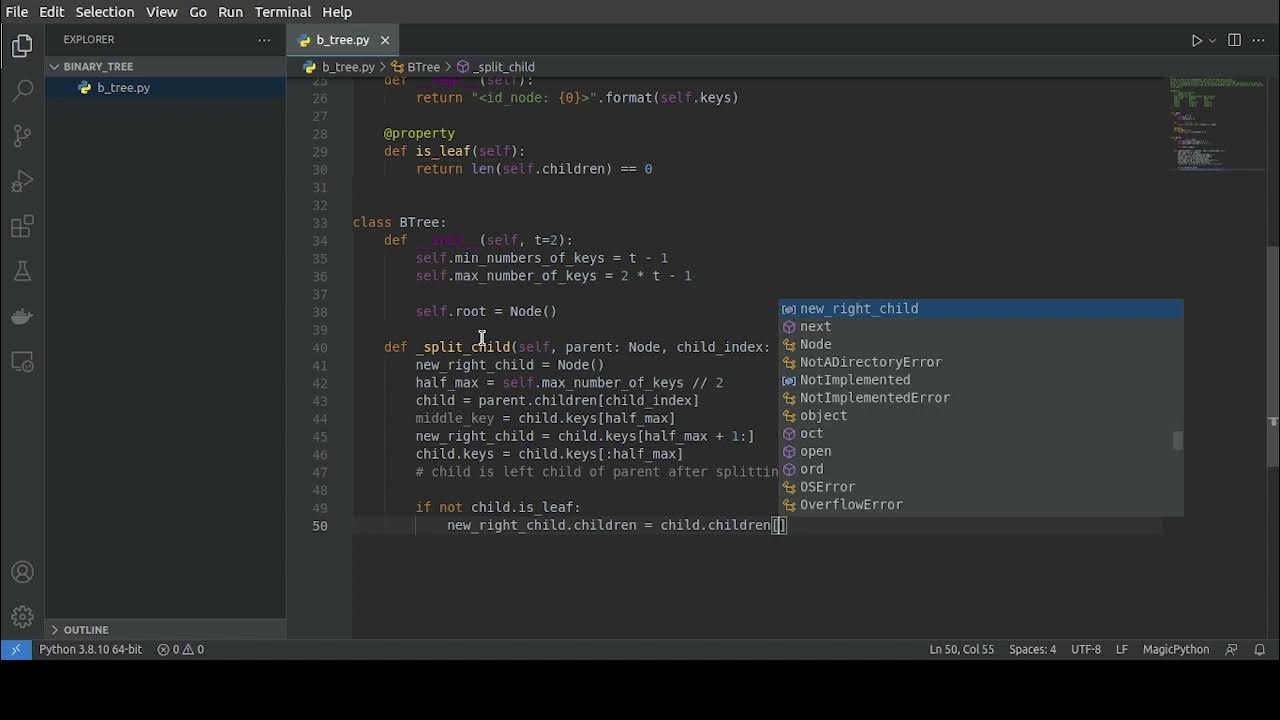This screenshot has width=1280, height=720.
Task: Open the remote window indicator
Action: [x=16, y=649]
